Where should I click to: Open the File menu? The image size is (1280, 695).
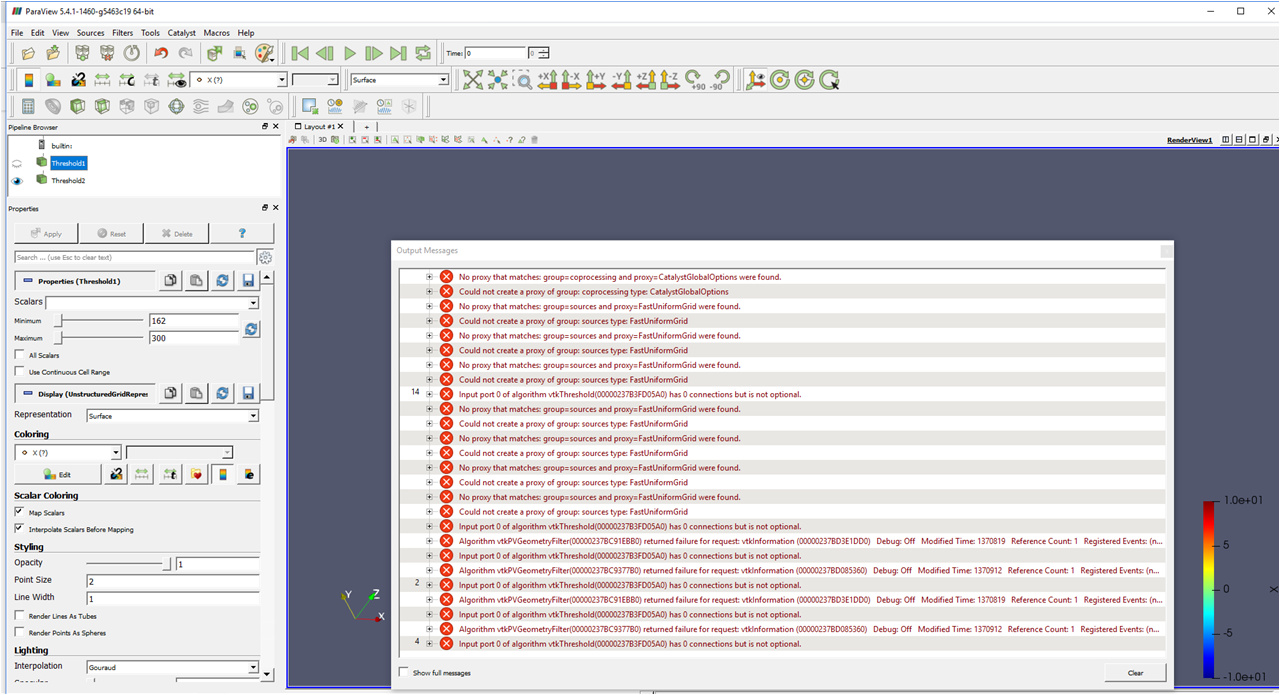[x=17, y=33]
